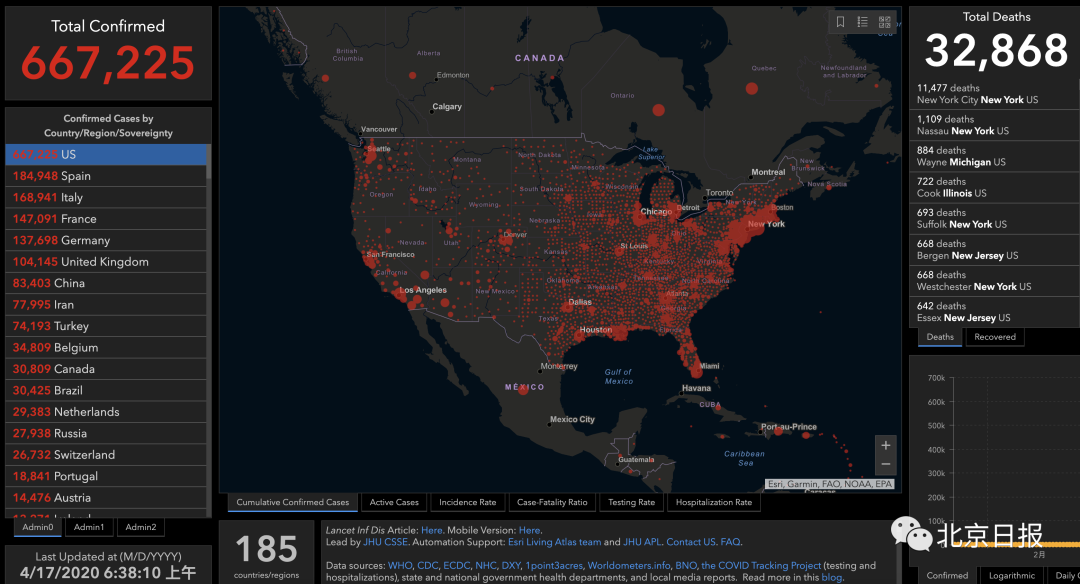Viewport: 1080px width, 584px height.
Task: Zoom out with the map minus button
Action: coord(886,465)
